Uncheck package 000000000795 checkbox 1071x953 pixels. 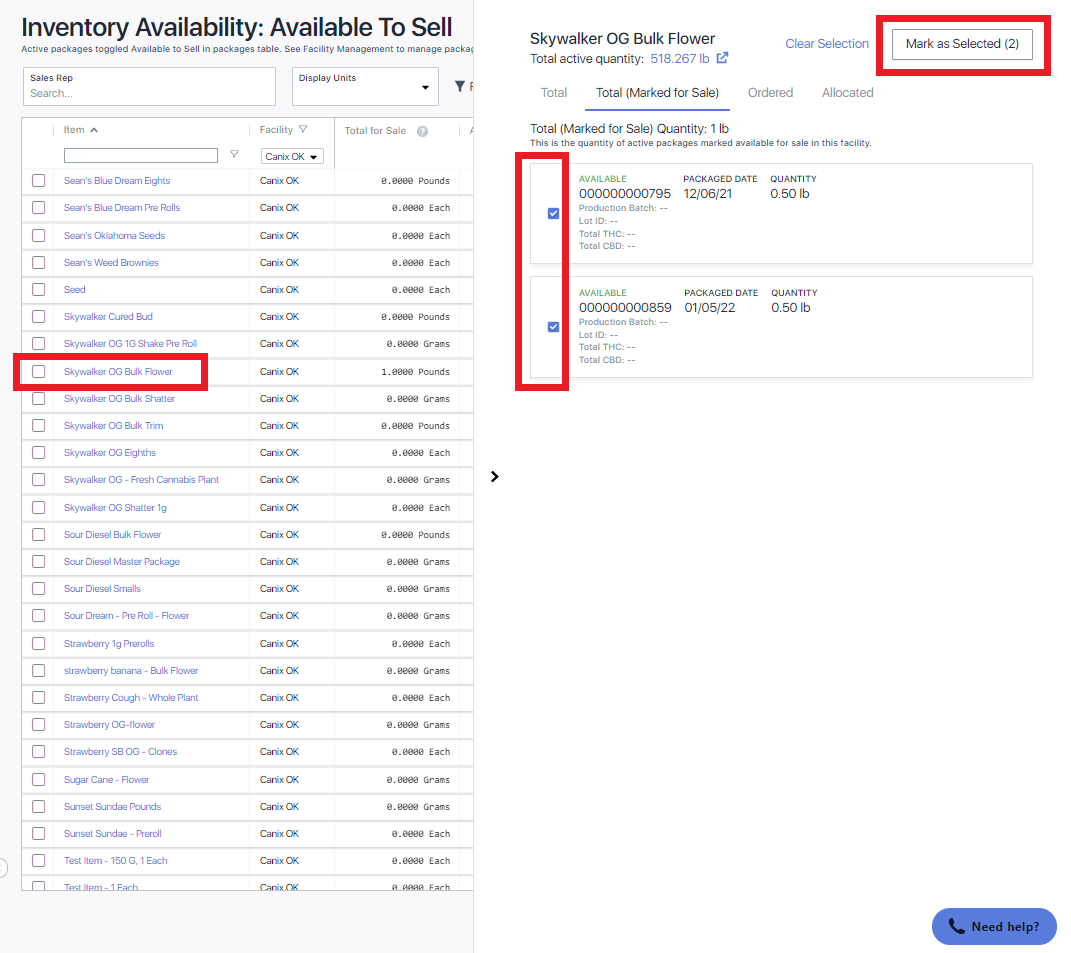[x=554, y=213]
